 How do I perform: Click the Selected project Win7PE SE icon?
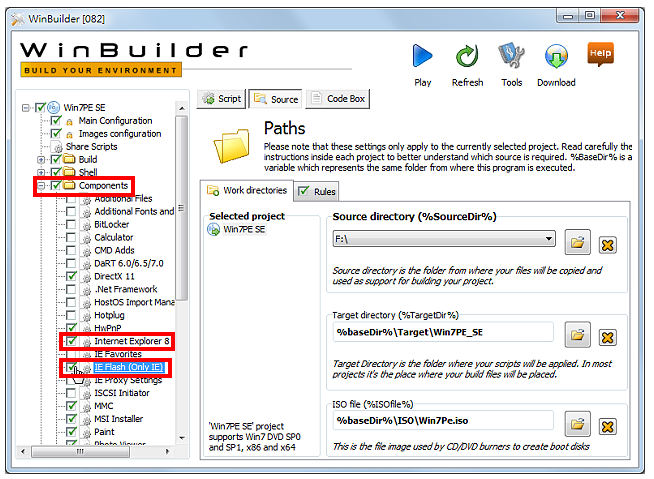point(214,229)
